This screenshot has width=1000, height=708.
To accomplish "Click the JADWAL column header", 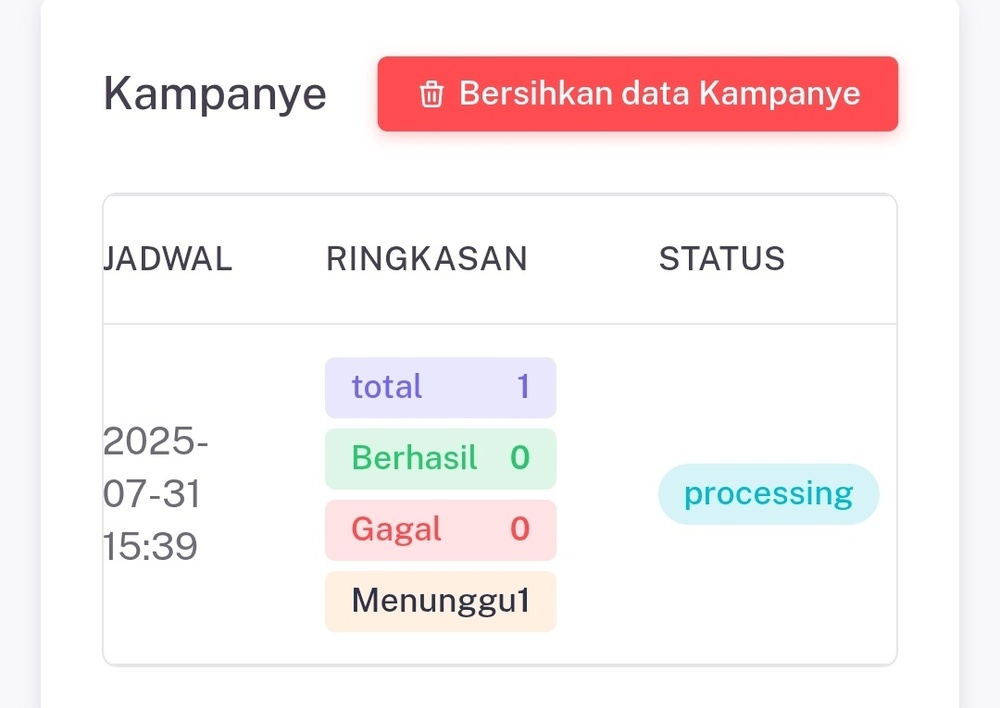I will pyautogui.click(x=168, y=259).
